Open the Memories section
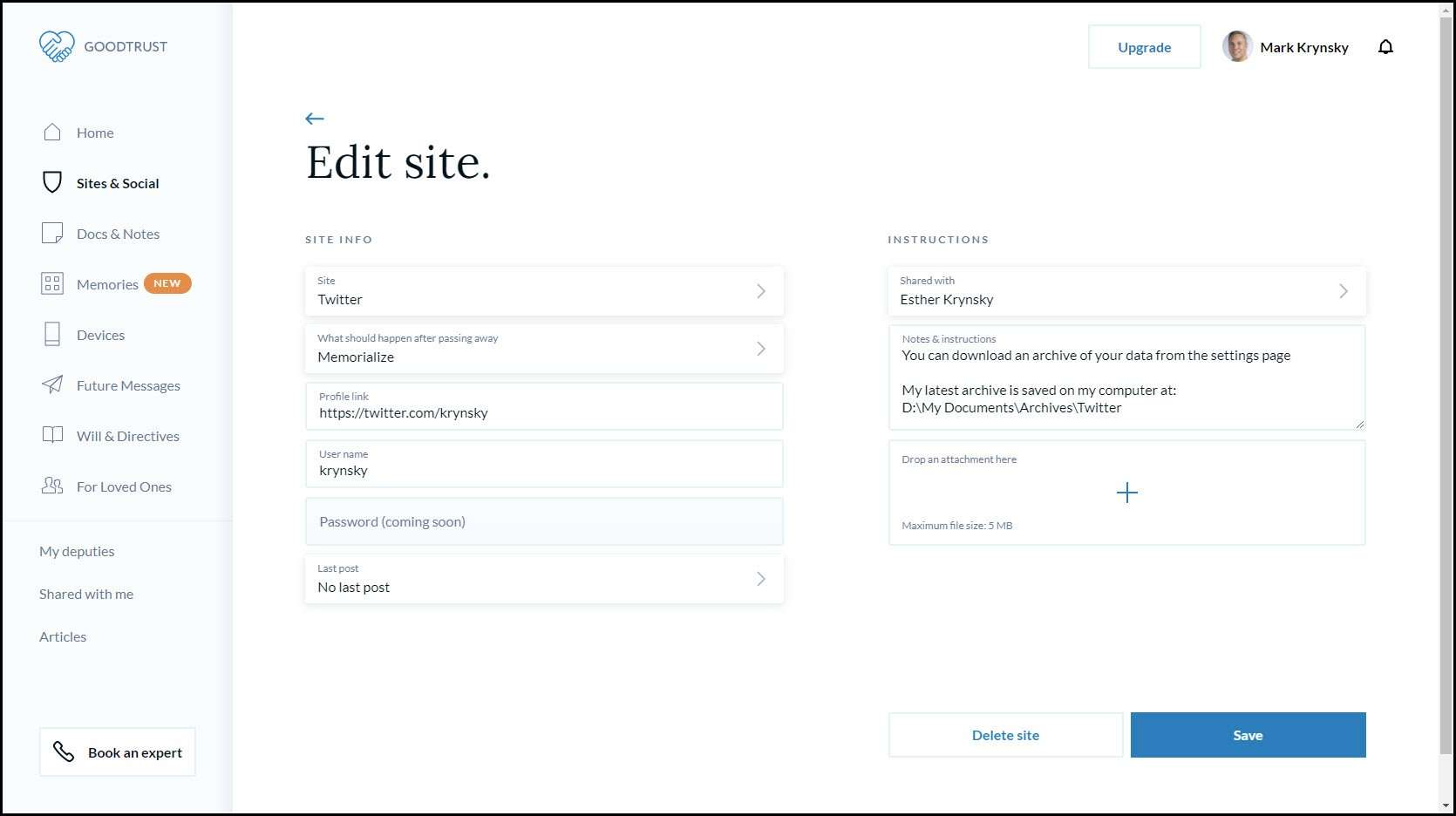This screenshot has height=816, width=1456. 107,284
